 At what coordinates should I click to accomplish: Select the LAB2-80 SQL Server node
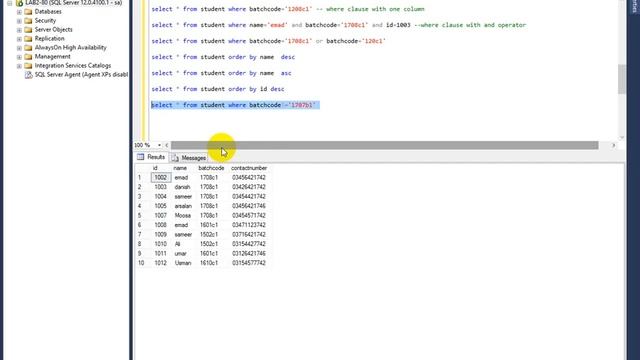(73, 3)
